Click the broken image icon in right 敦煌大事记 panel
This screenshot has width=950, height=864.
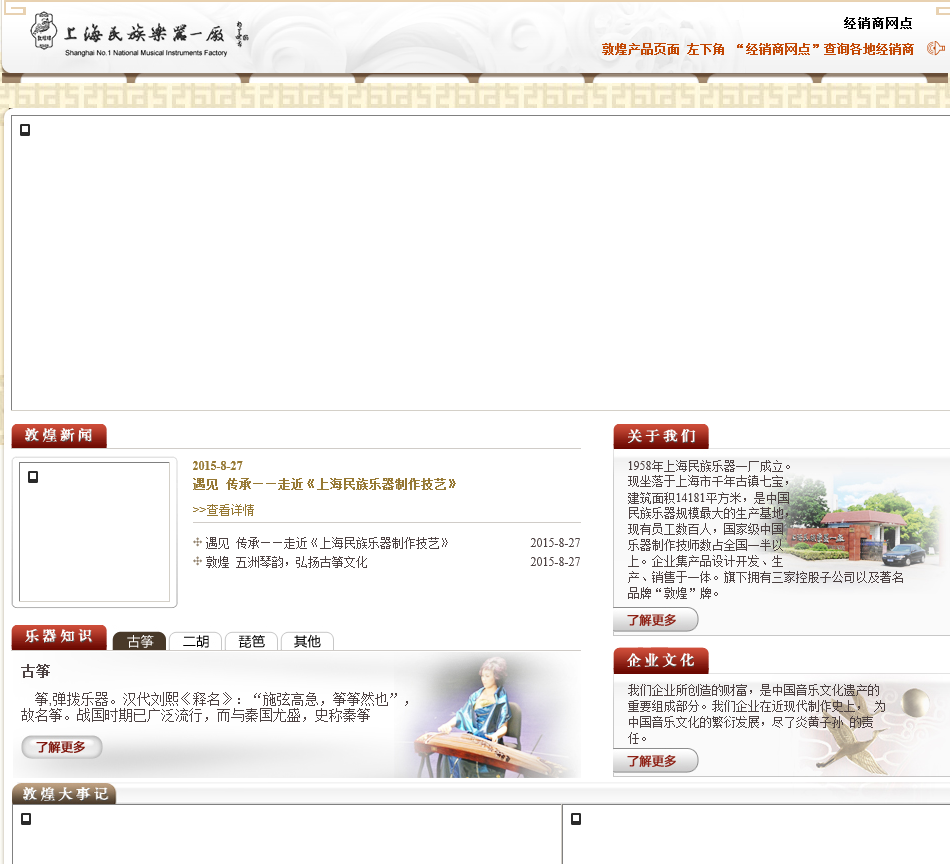pos(576,819)
